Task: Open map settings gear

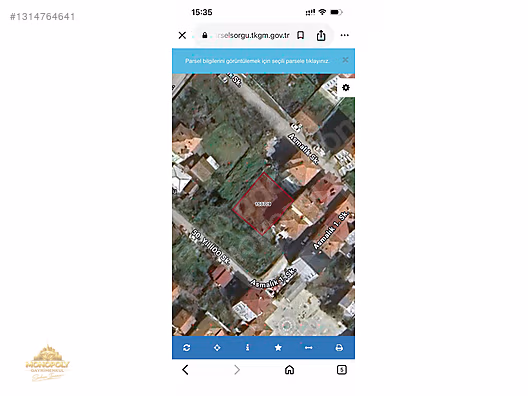Action: pyautogui.click(x=345, y=88)
